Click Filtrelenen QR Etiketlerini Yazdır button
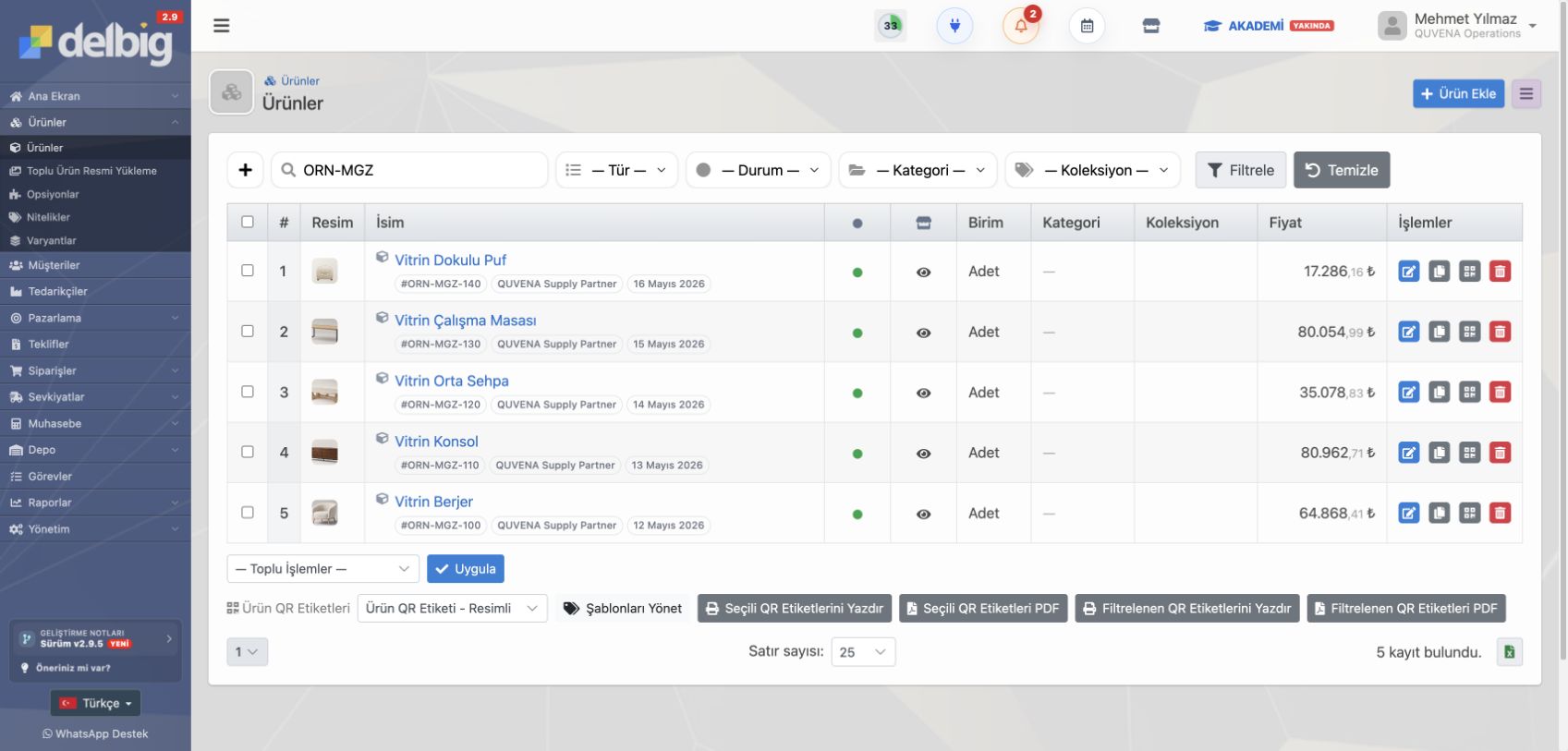The image size is (1568, 751). click(1187, 609)
